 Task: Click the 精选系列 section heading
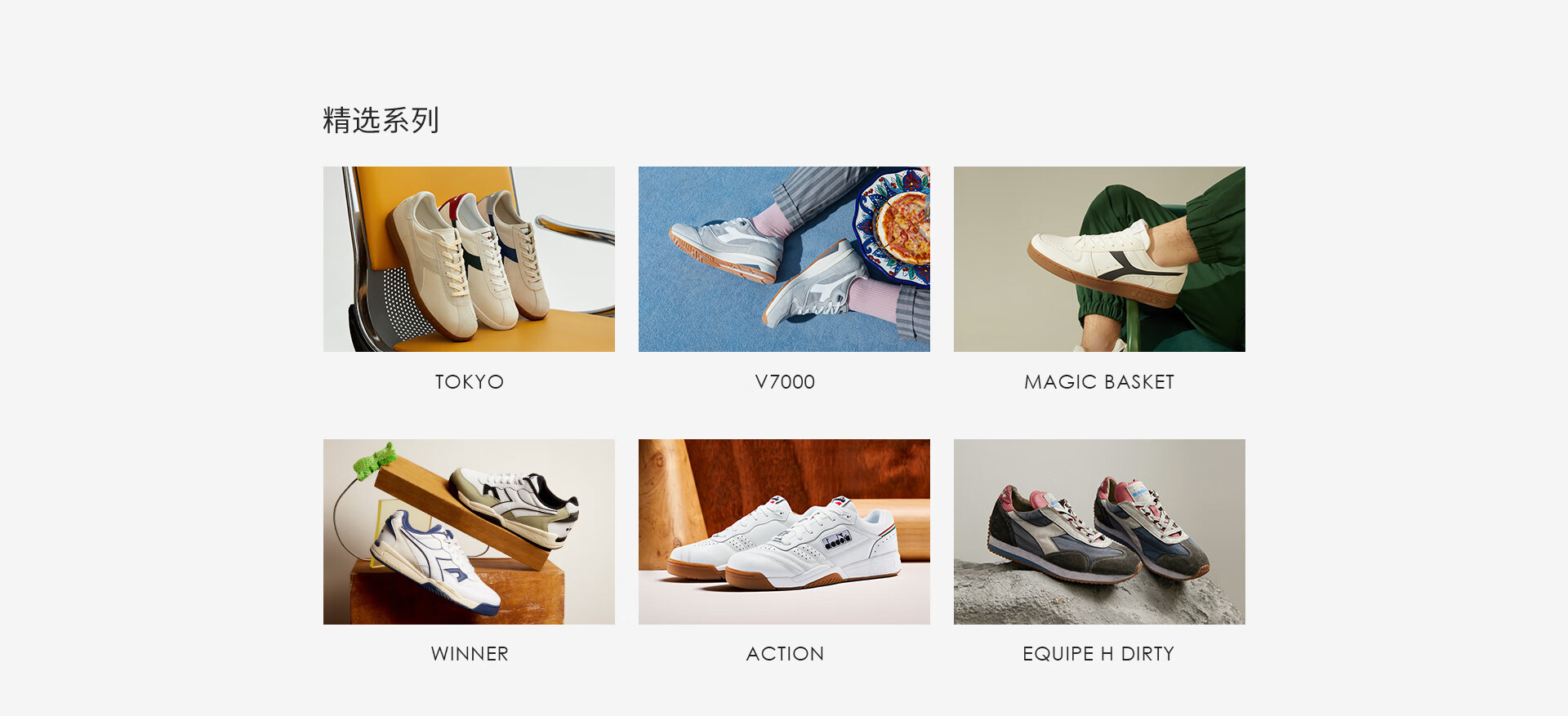381,120
